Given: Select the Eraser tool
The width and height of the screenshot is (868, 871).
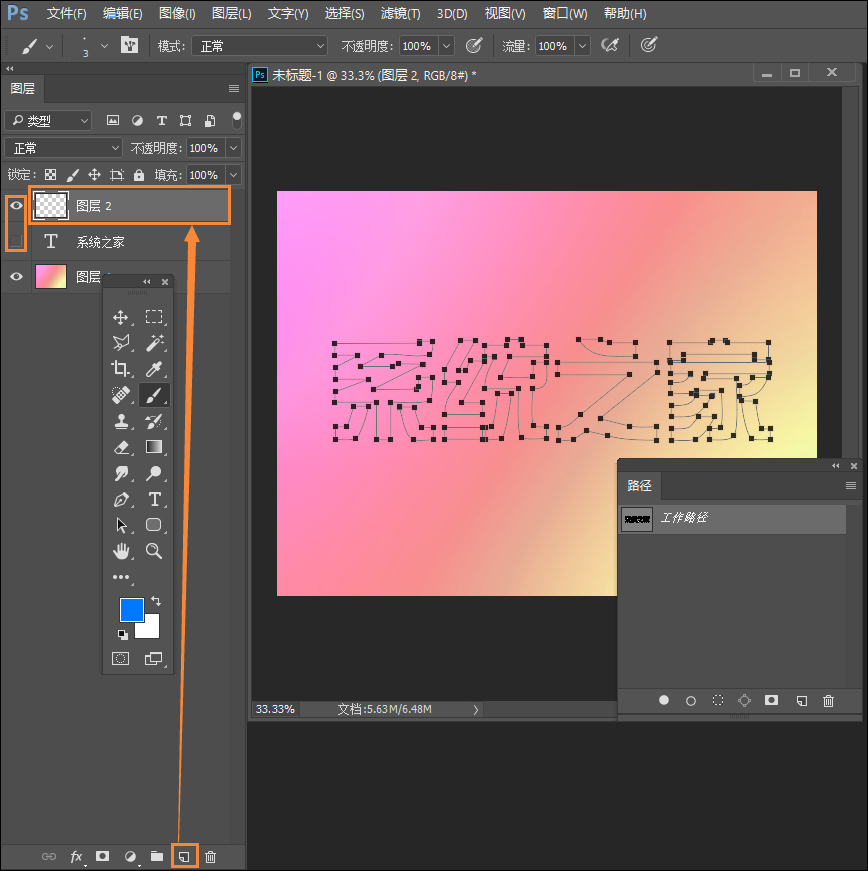Looking at the screenshot, I should tap(121, 447).
